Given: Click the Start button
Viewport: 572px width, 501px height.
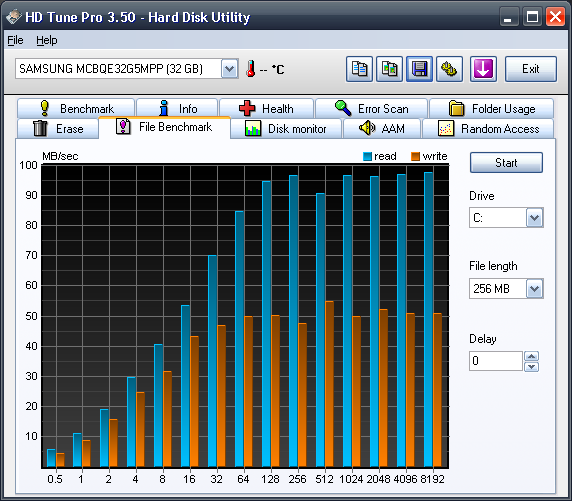Looking at the screenshot, I should click(x=506, y=163).
